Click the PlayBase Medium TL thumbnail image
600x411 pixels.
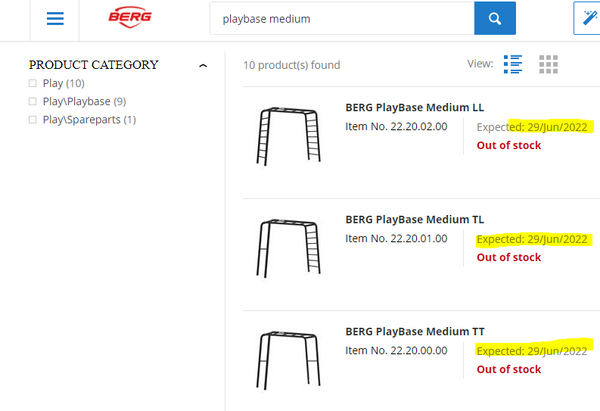[x=286, y=247]
